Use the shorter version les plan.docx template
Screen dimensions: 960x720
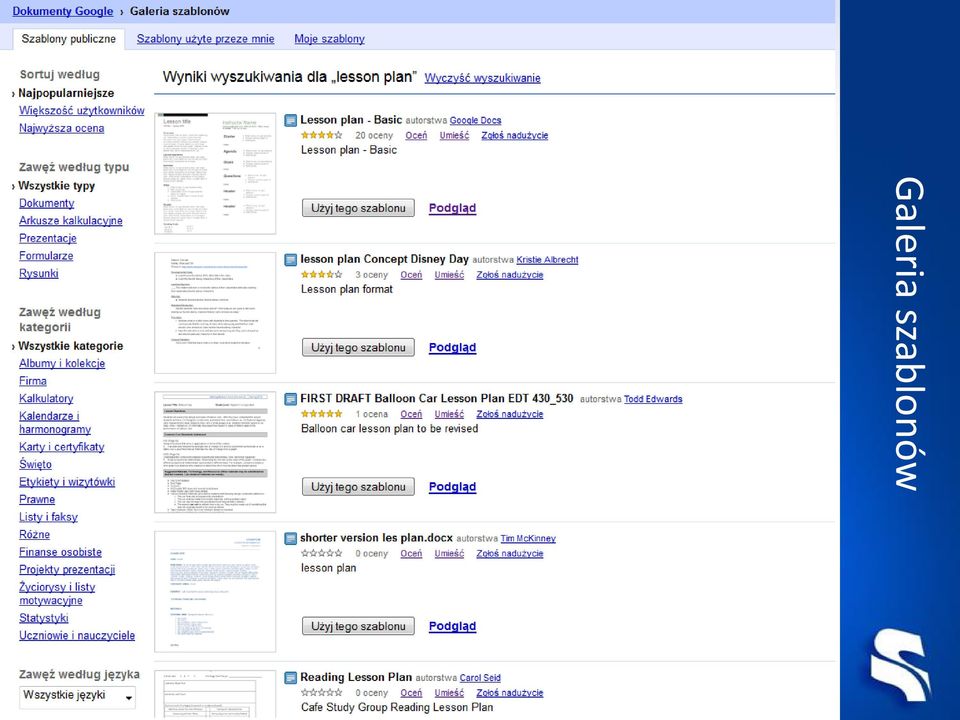tap(358, 626)
